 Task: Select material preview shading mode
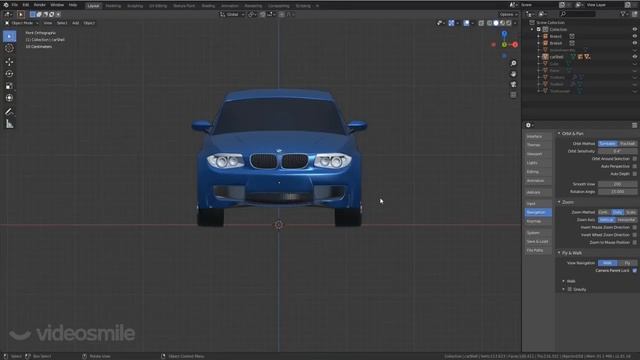pos(502,23)
